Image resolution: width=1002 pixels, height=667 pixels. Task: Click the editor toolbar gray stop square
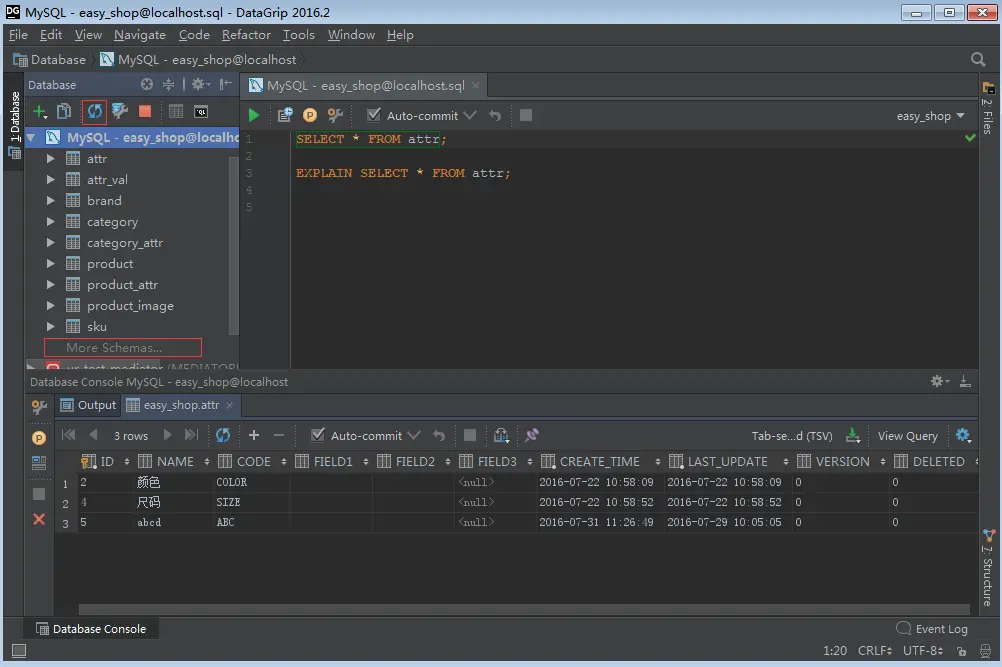[526, 115]
